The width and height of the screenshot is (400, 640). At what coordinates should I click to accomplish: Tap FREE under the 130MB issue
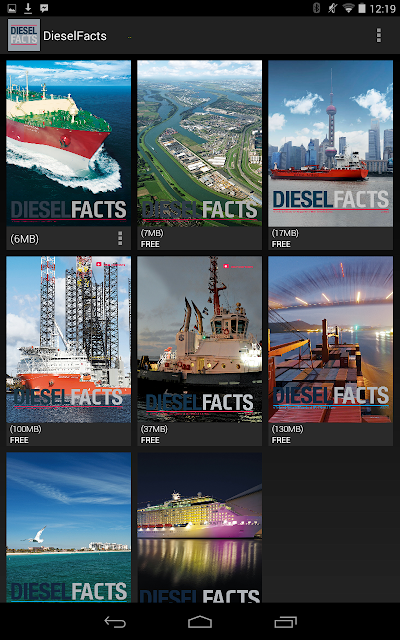(281, 440)
